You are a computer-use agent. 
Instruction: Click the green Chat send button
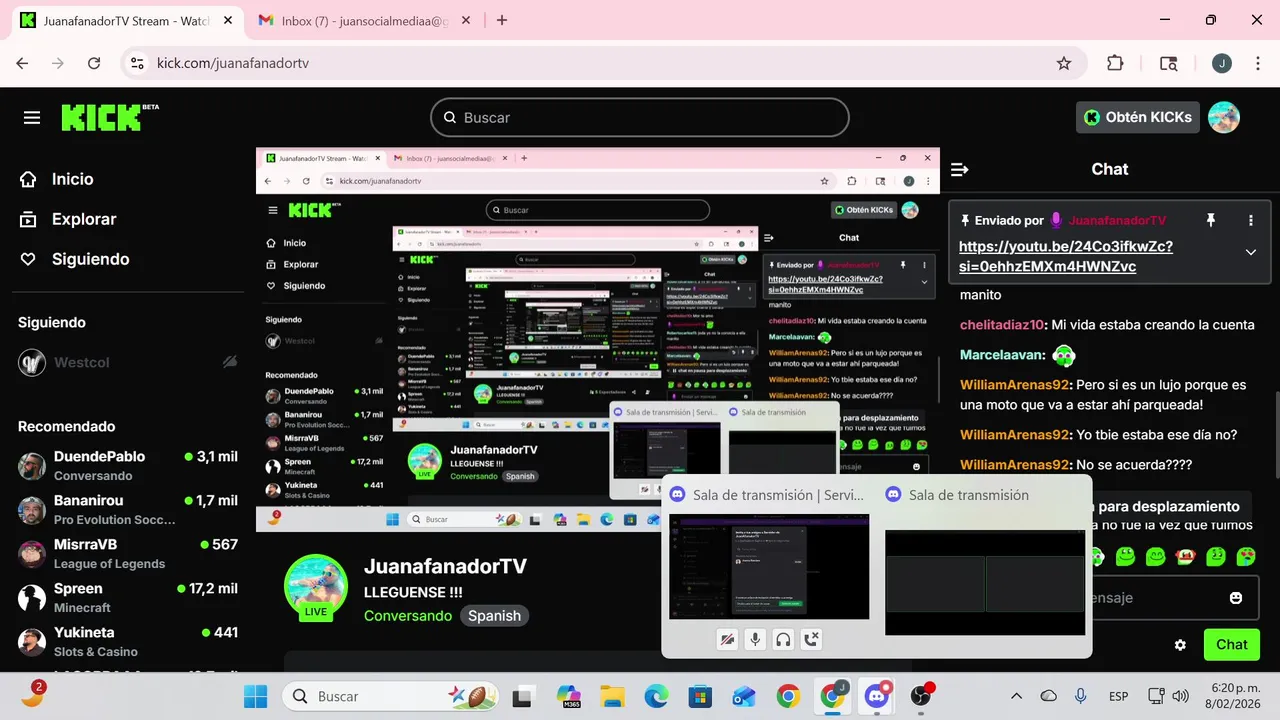1232,645
